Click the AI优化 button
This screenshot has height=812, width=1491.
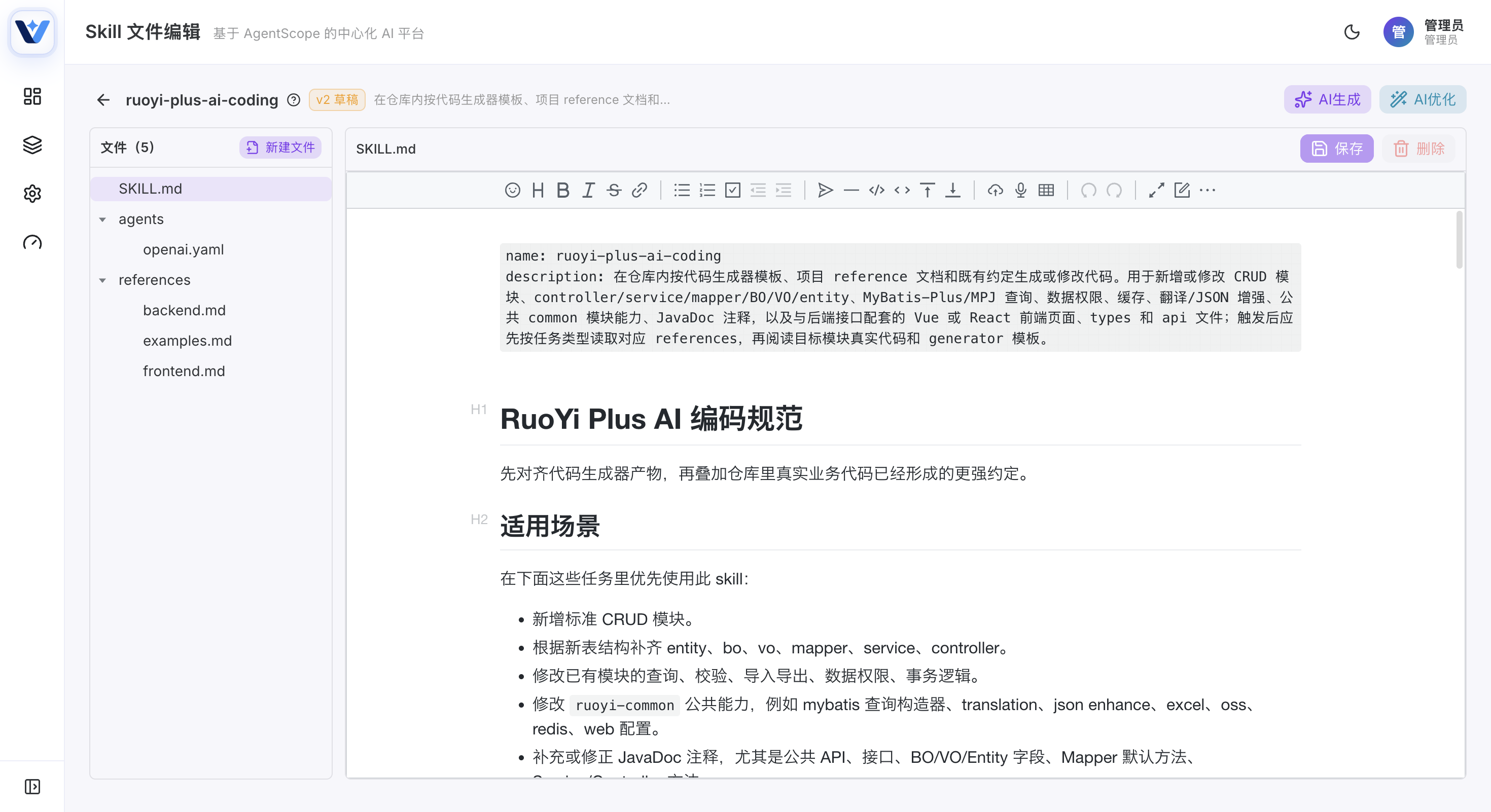click(x=1423, y=99)
